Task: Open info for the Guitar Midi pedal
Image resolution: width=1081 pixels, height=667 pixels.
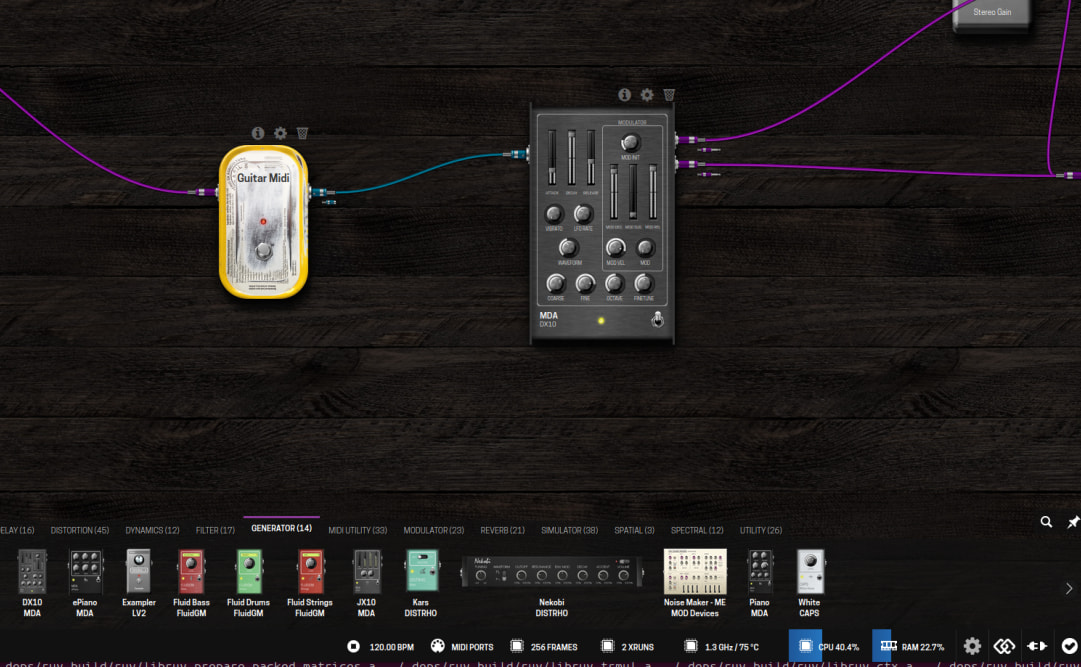Action: tap(258, 133)
